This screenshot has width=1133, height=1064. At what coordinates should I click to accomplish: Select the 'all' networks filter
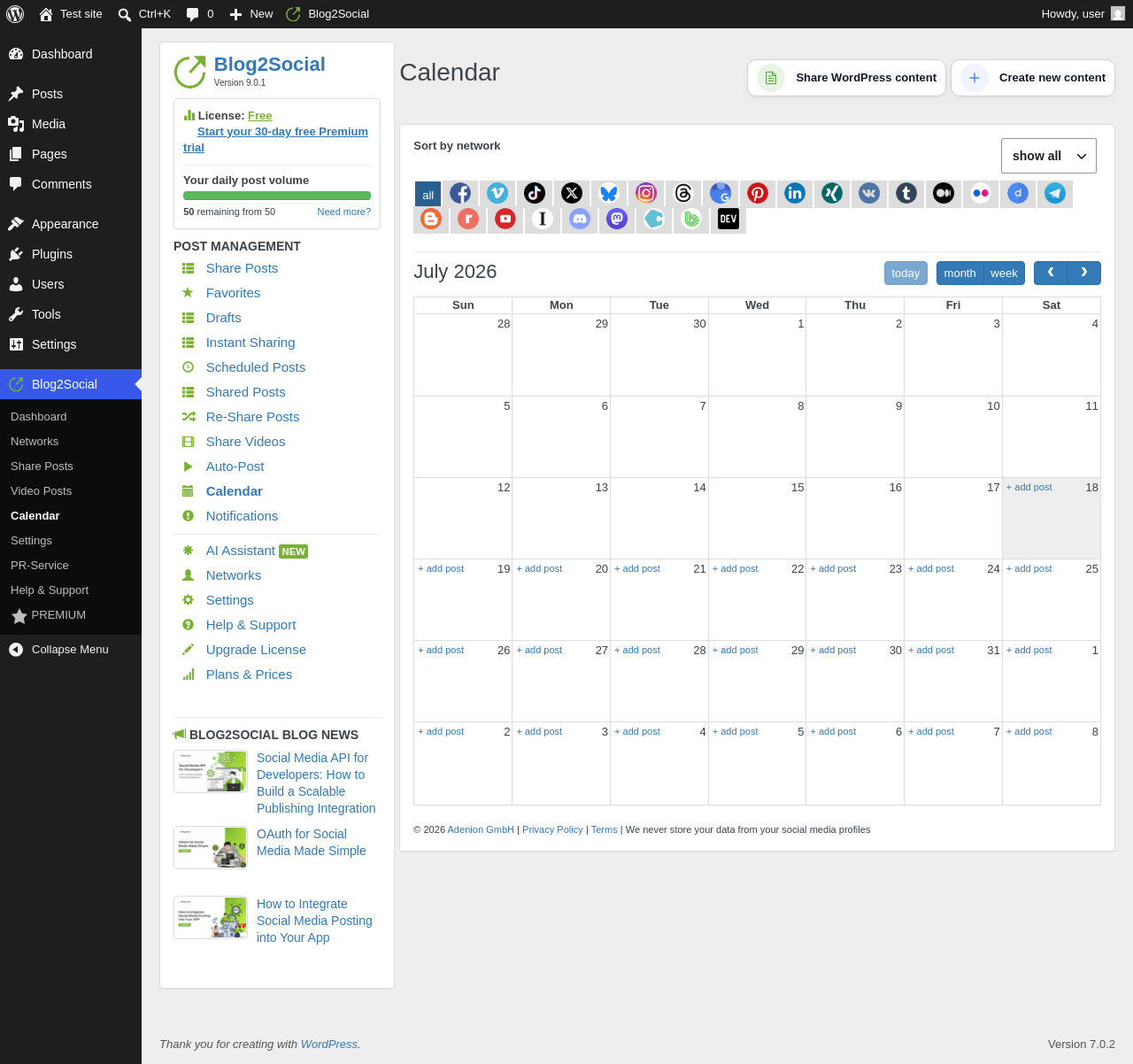(x=428, y=195)
